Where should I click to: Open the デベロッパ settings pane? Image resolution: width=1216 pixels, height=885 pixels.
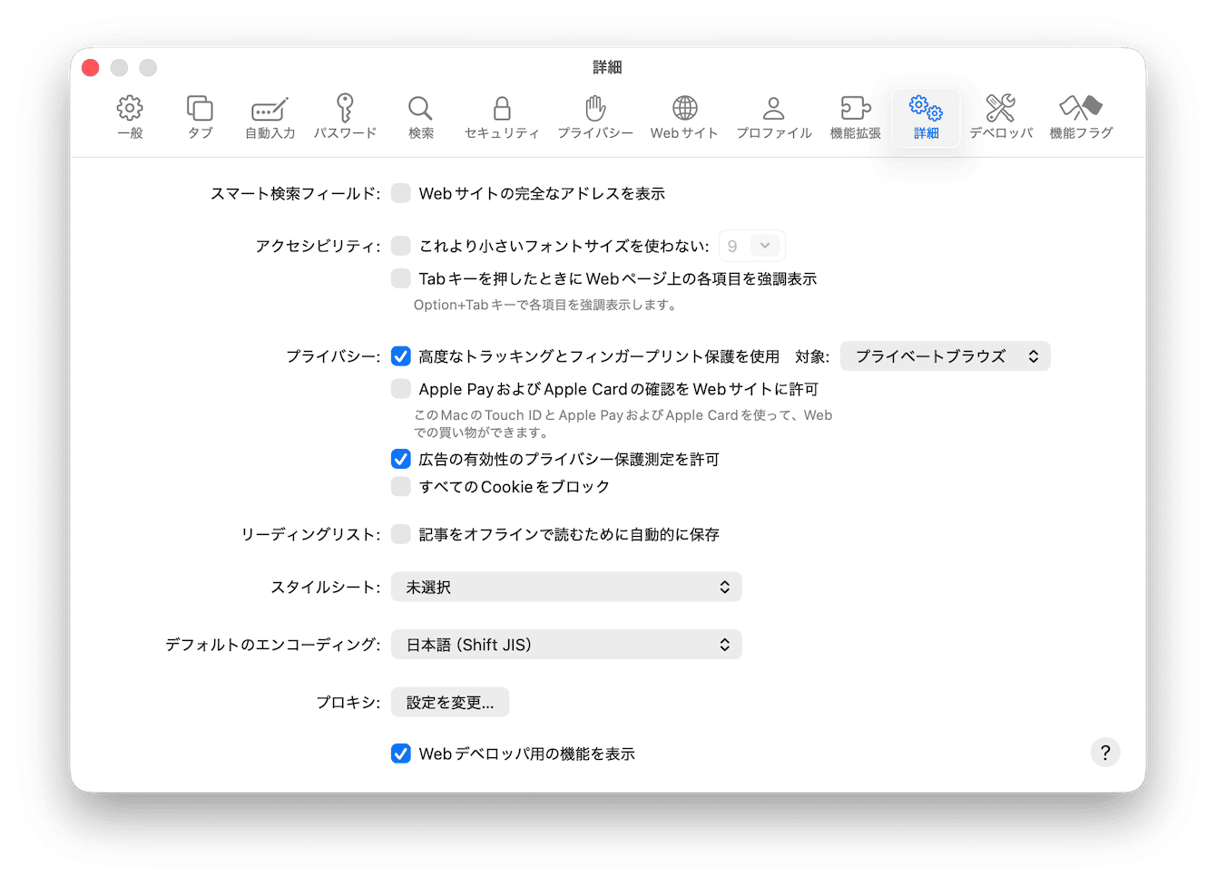point(1001,113)
